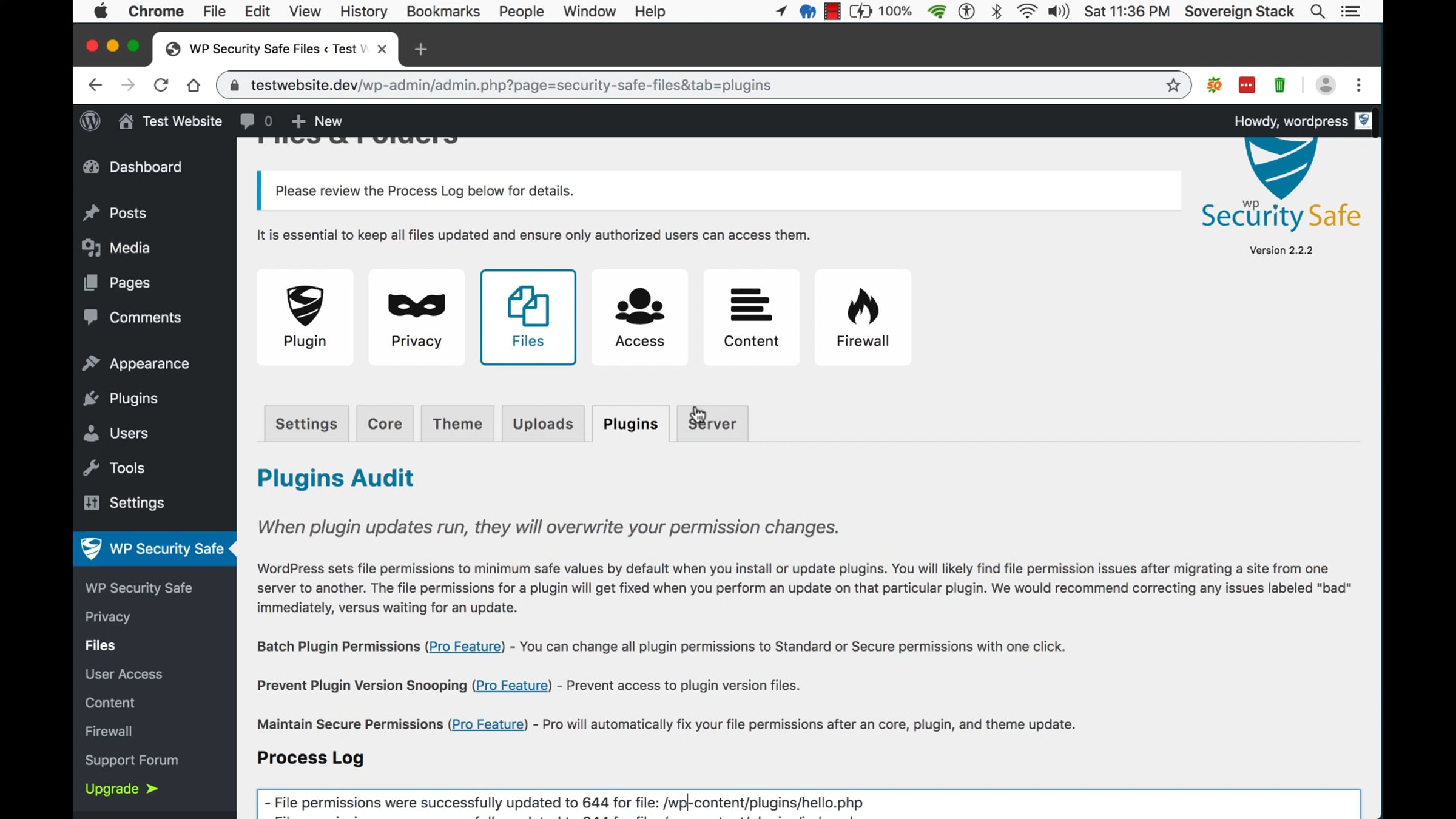Open the volume control in menu bar
This screenshot has width=1456, height=819.
[1059, 12]
